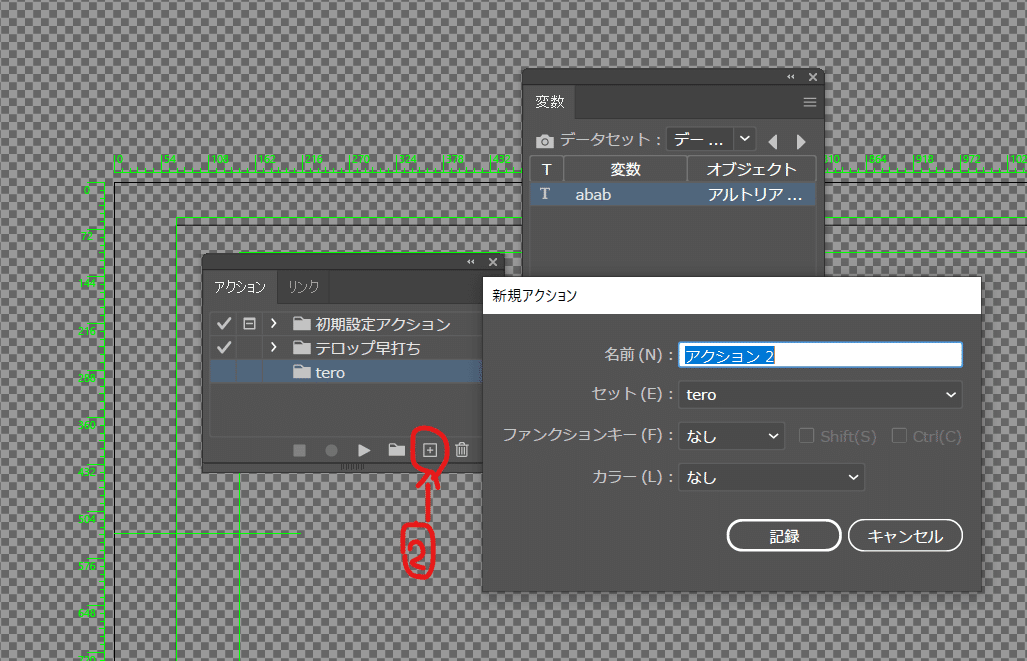This screenshot has width=1027, height=661.
Task: Click the キャンセル button in the dialog
Action: click(904, 535)
